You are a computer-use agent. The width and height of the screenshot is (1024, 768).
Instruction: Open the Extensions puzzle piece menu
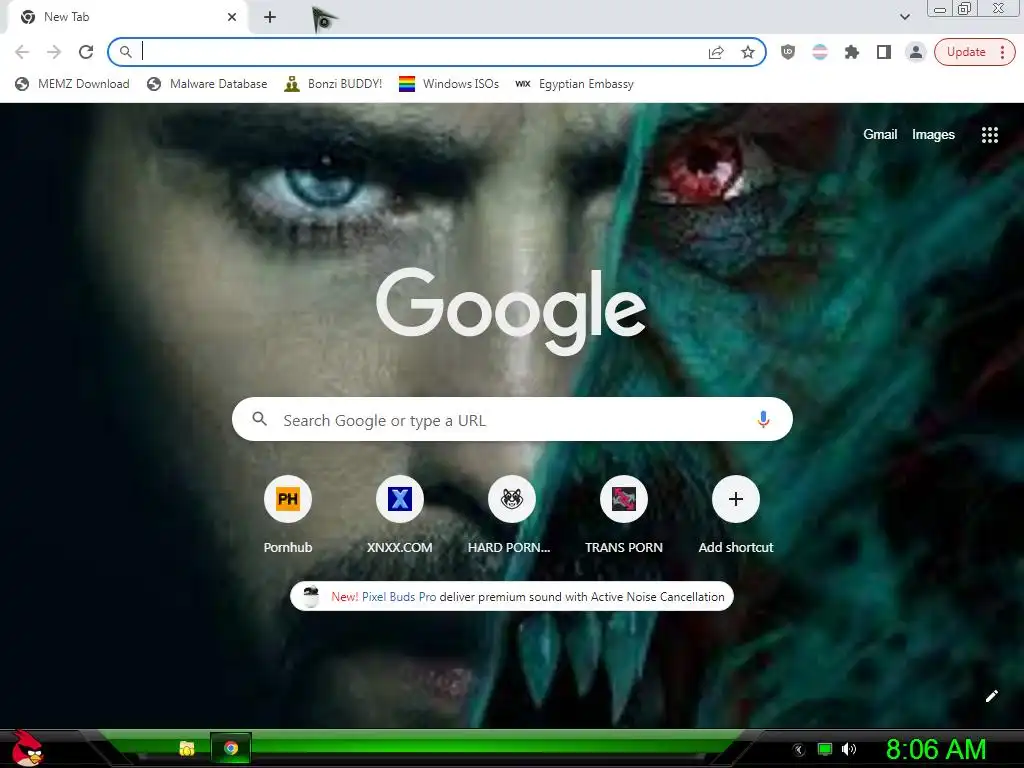coord(852,52)
